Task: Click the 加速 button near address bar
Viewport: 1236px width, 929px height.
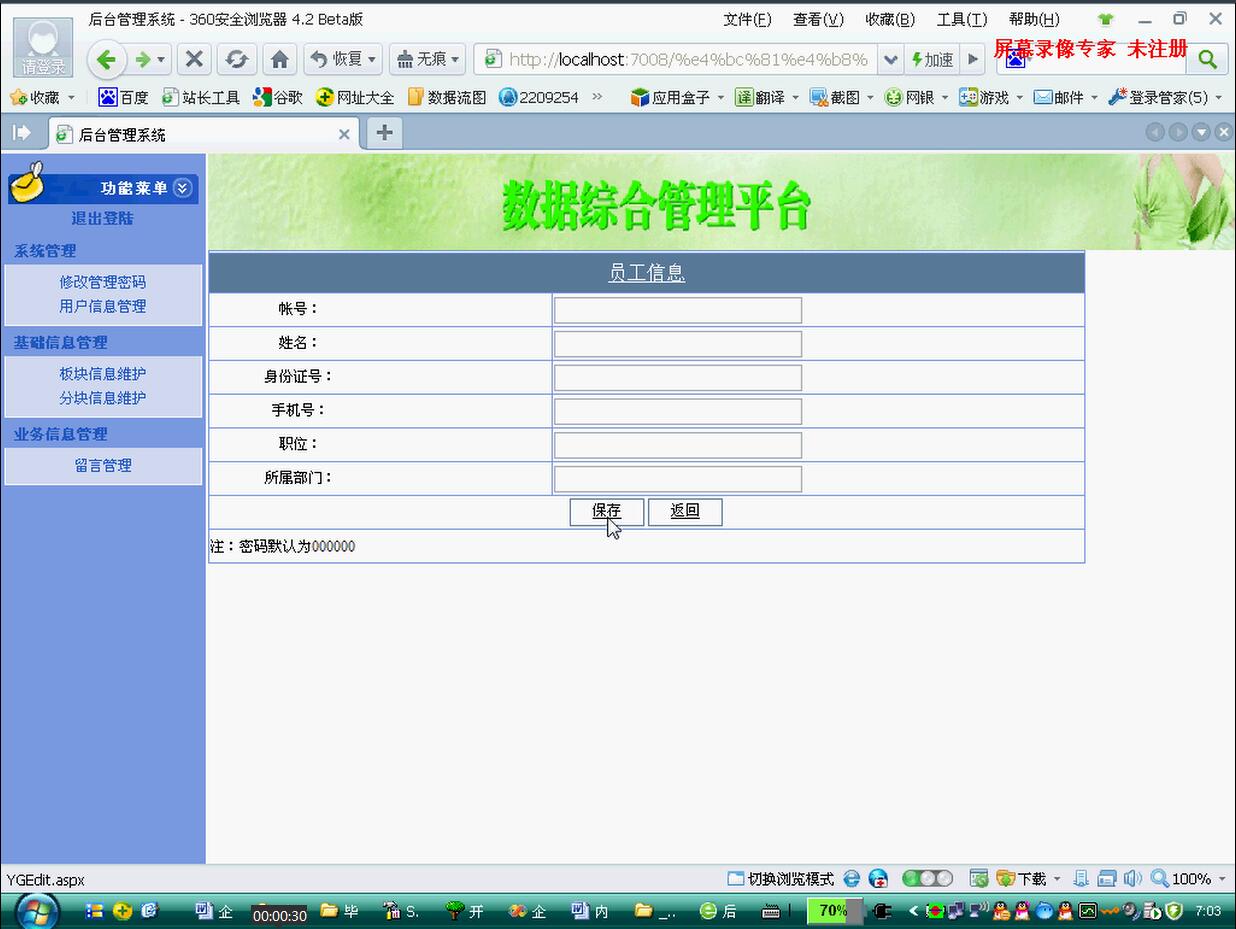Action: 932,60
